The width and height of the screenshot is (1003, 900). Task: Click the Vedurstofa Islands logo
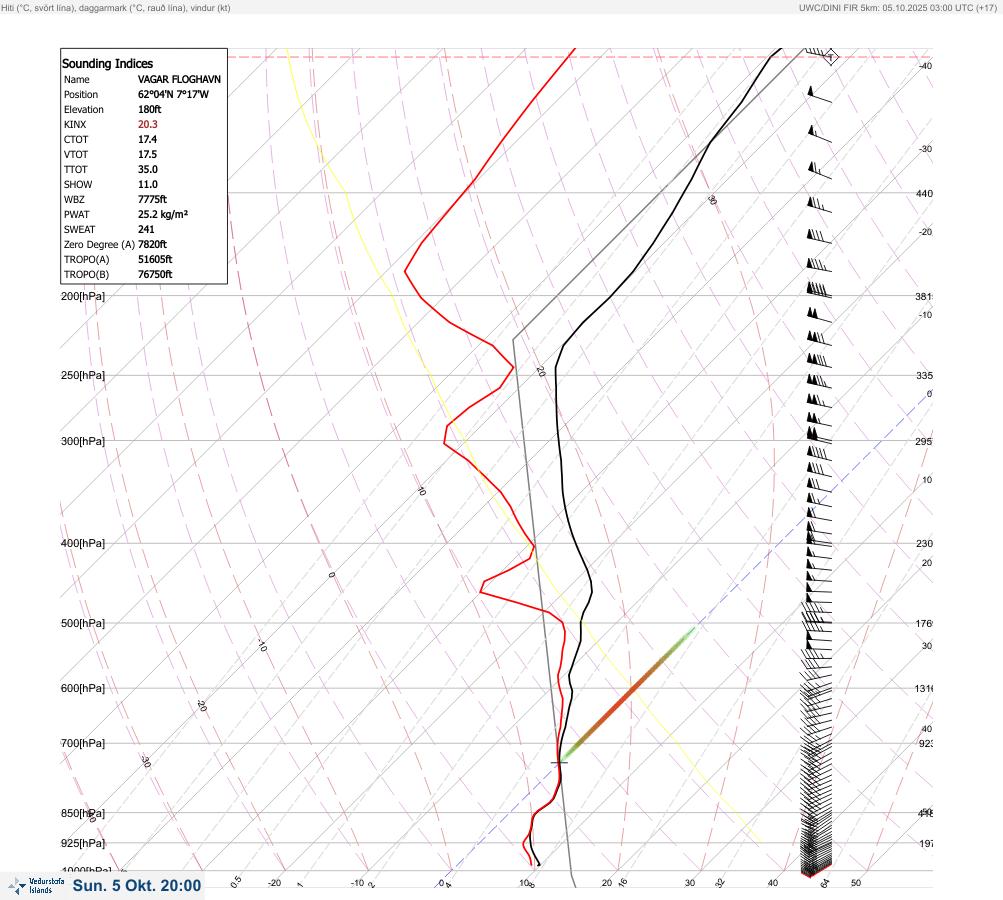click(36, 886)
